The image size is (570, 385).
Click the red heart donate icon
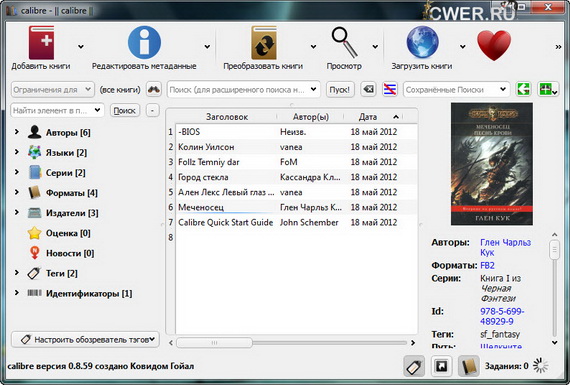[494, 45]
